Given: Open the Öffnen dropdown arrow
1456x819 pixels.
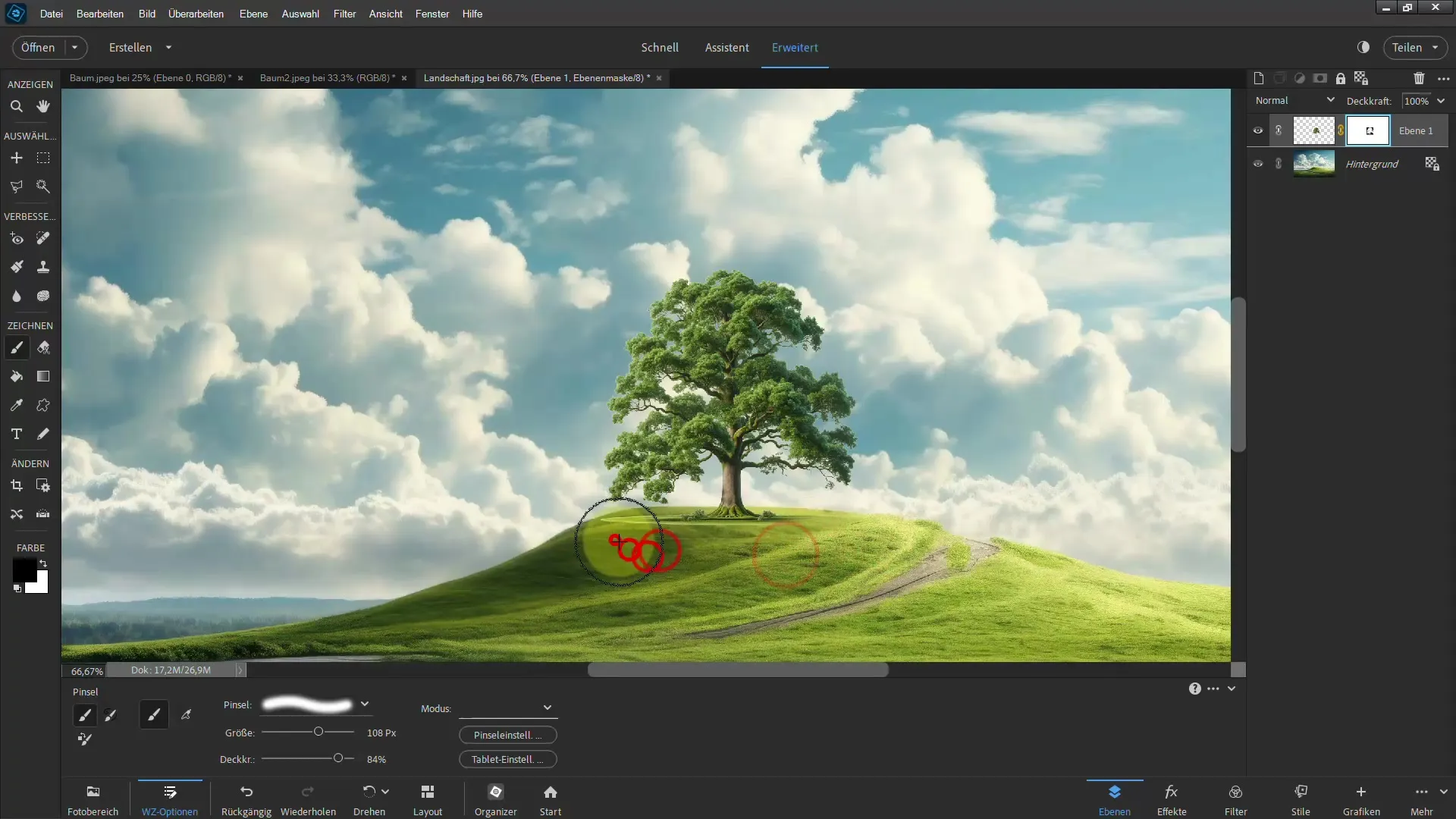Looking at the screenshot, I should 74,47.
